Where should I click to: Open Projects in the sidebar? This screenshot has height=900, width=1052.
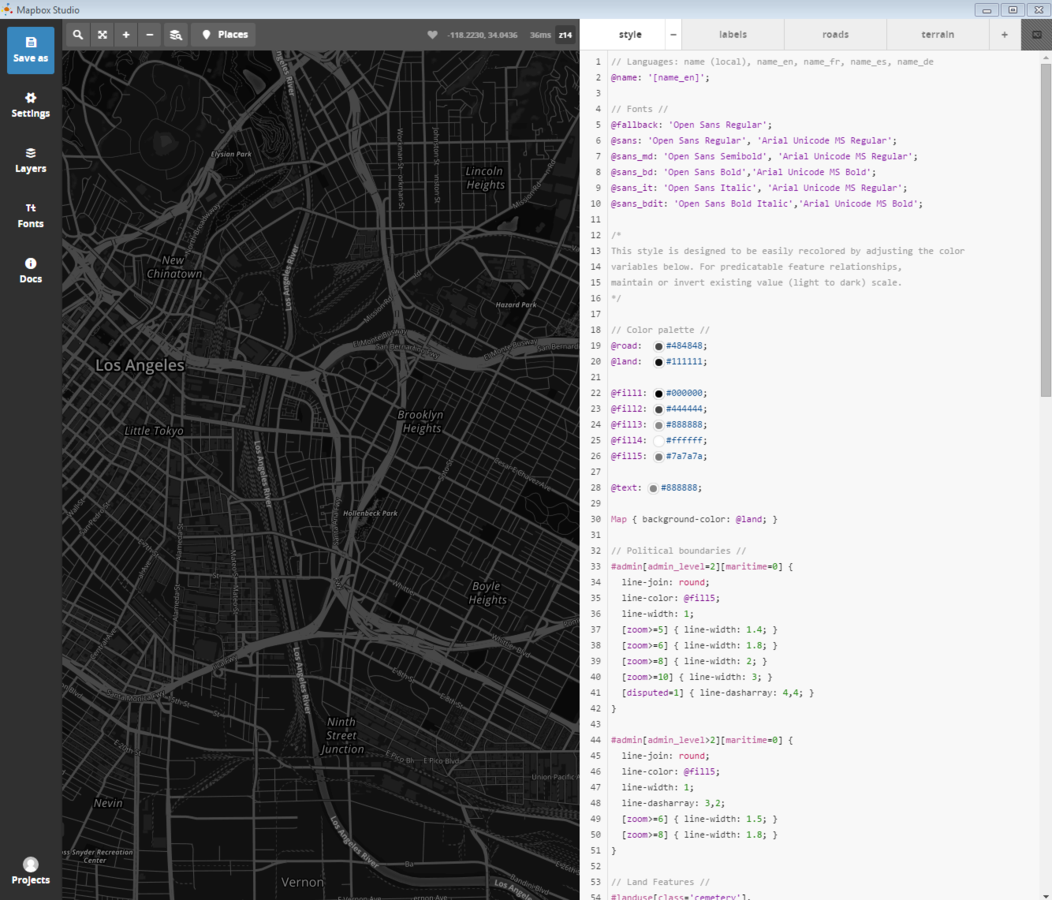coord(30,870)
